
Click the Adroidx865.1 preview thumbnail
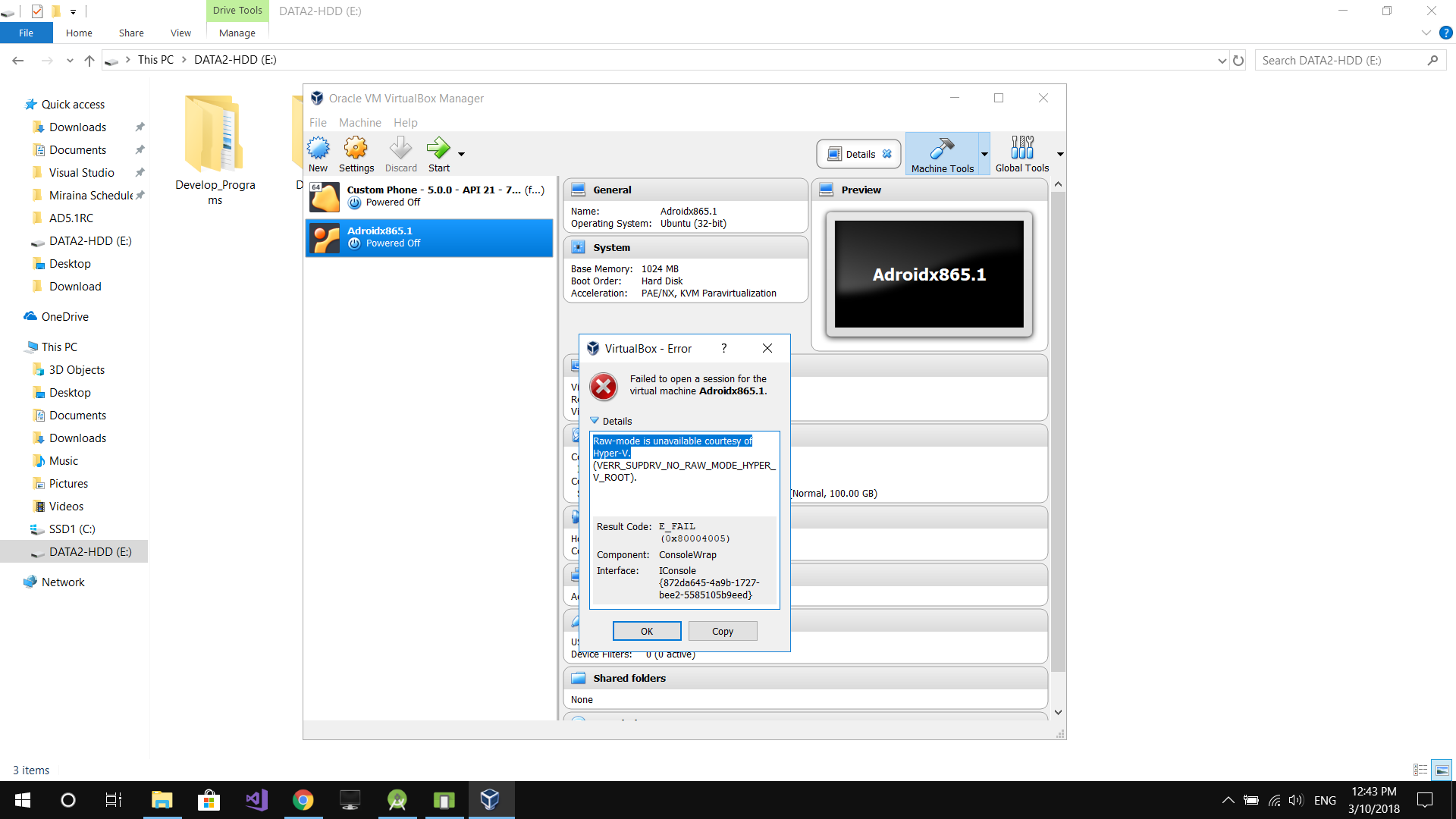929,274
